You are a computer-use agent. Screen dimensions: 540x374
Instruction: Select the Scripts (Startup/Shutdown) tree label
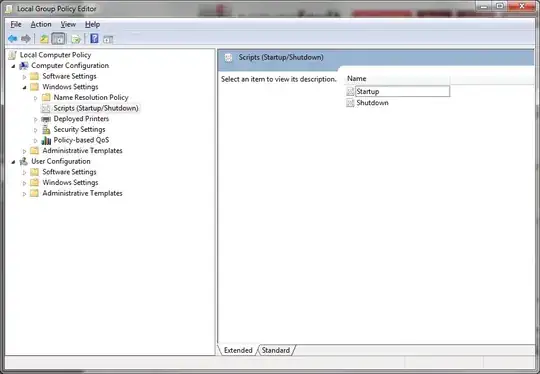click(96, 108)
